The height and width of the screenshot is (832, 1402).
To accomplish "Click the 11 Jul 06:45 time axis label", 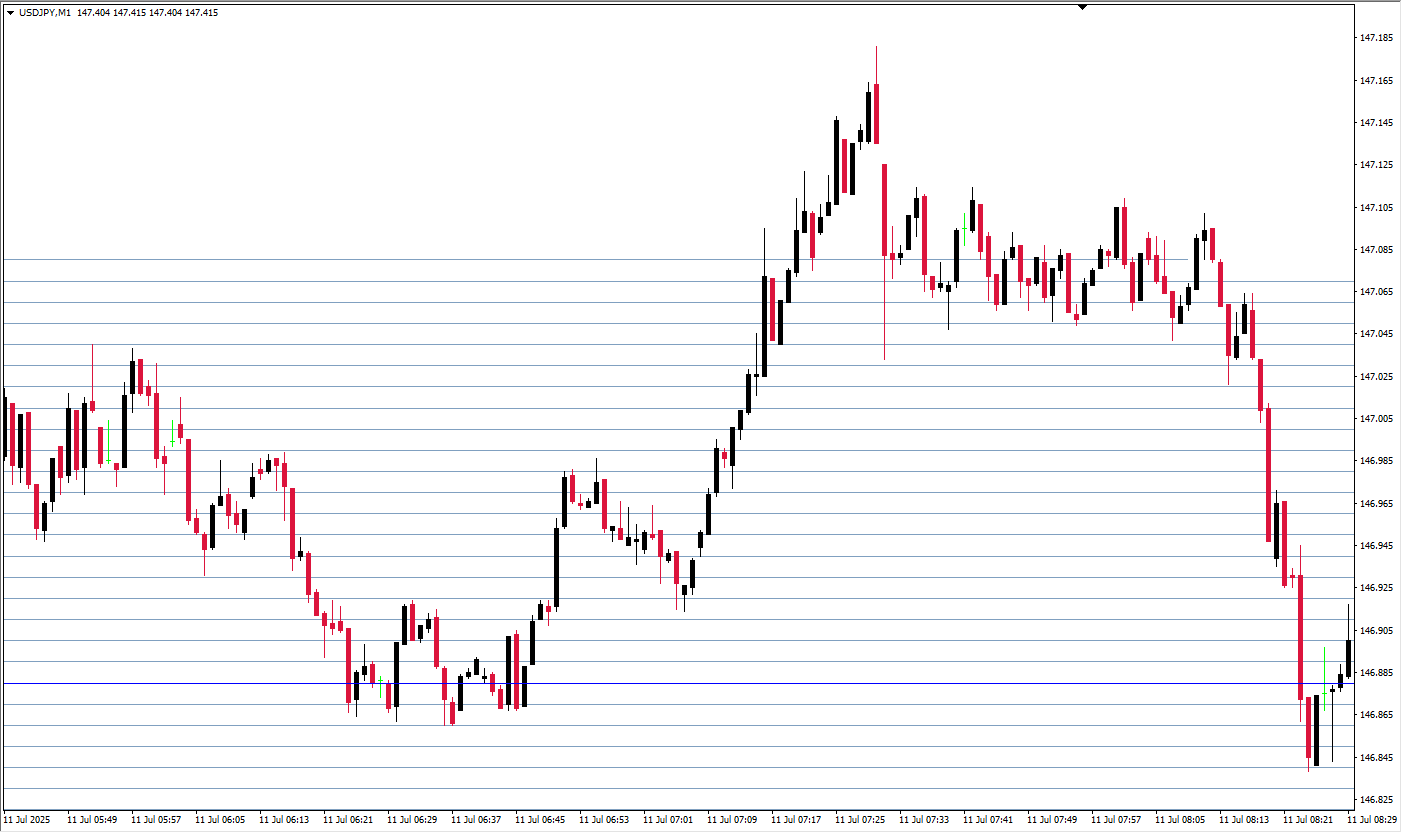I will 540,820.
